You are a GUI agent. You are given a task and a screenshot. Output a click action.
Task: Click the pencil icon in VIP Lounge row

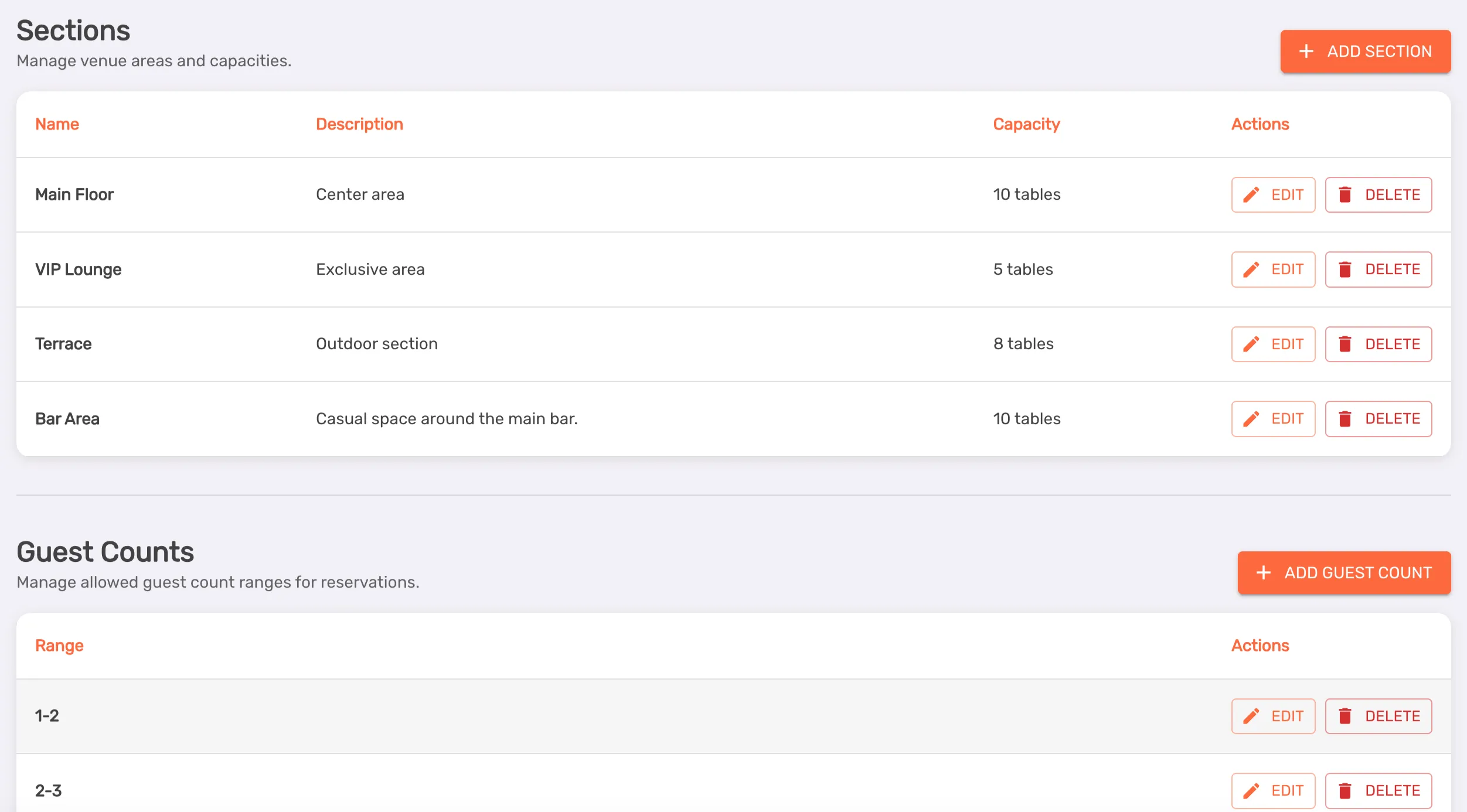pyautogui.click(x=1251, y=269)
